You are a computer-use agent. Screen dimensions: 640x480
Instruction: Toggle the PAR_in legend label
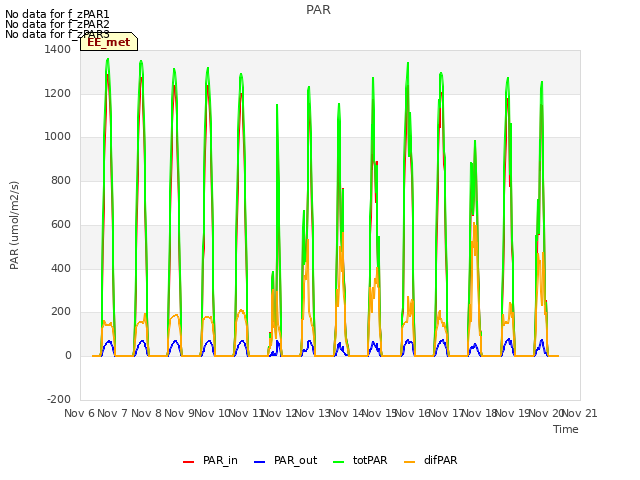point(220,460)
